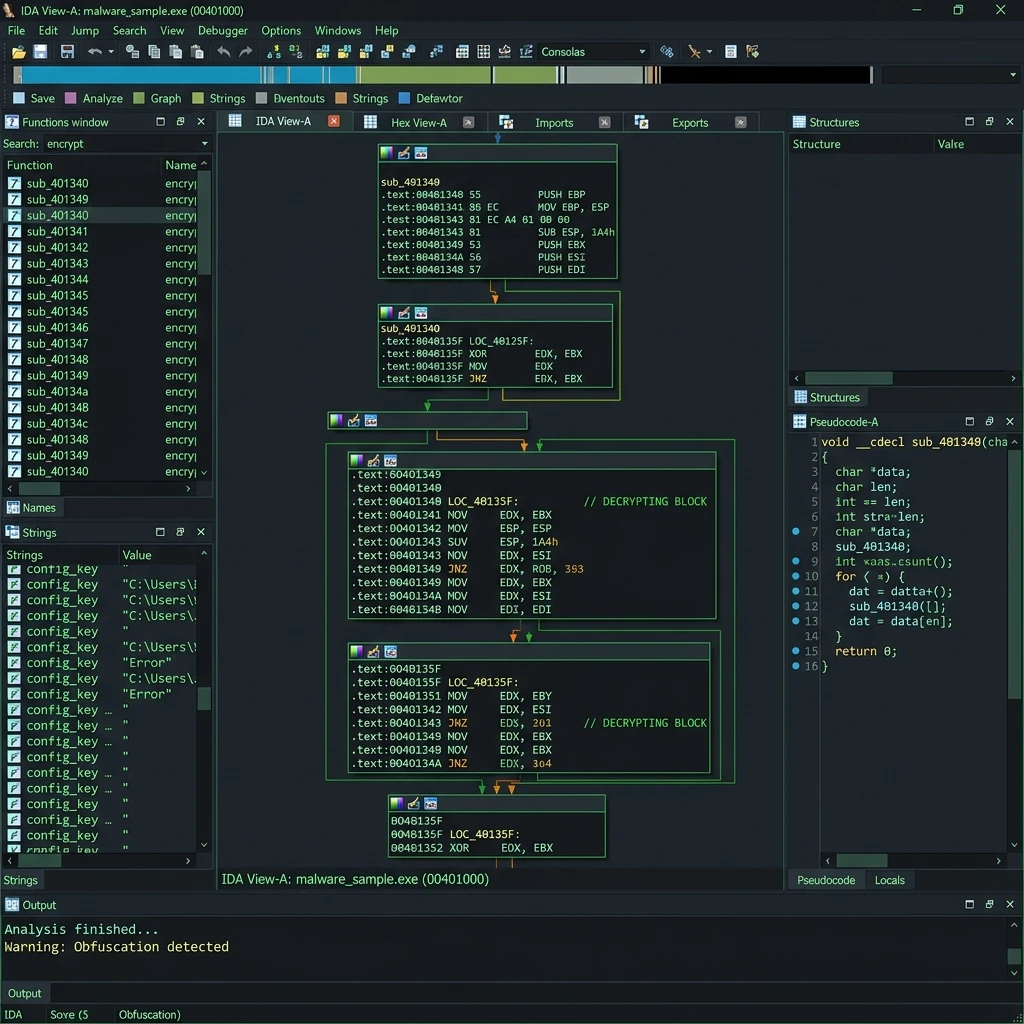Image resolution: width=1024 pixels, height=1024 pixels.
Task: Toggle breakpoint dot on pseudocode line 15
Action: pyautogui.click(x=795, y=650)
